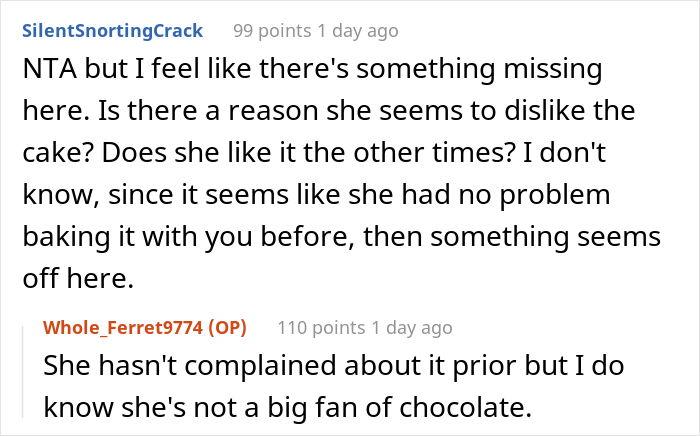Select the phrase "something missing"
This screenshot has width=700, height=436.
coord(479,70)
